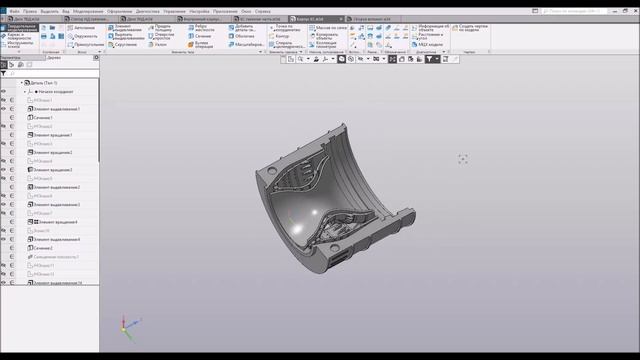Select the Автолиния sketch tool

point(82,28)
